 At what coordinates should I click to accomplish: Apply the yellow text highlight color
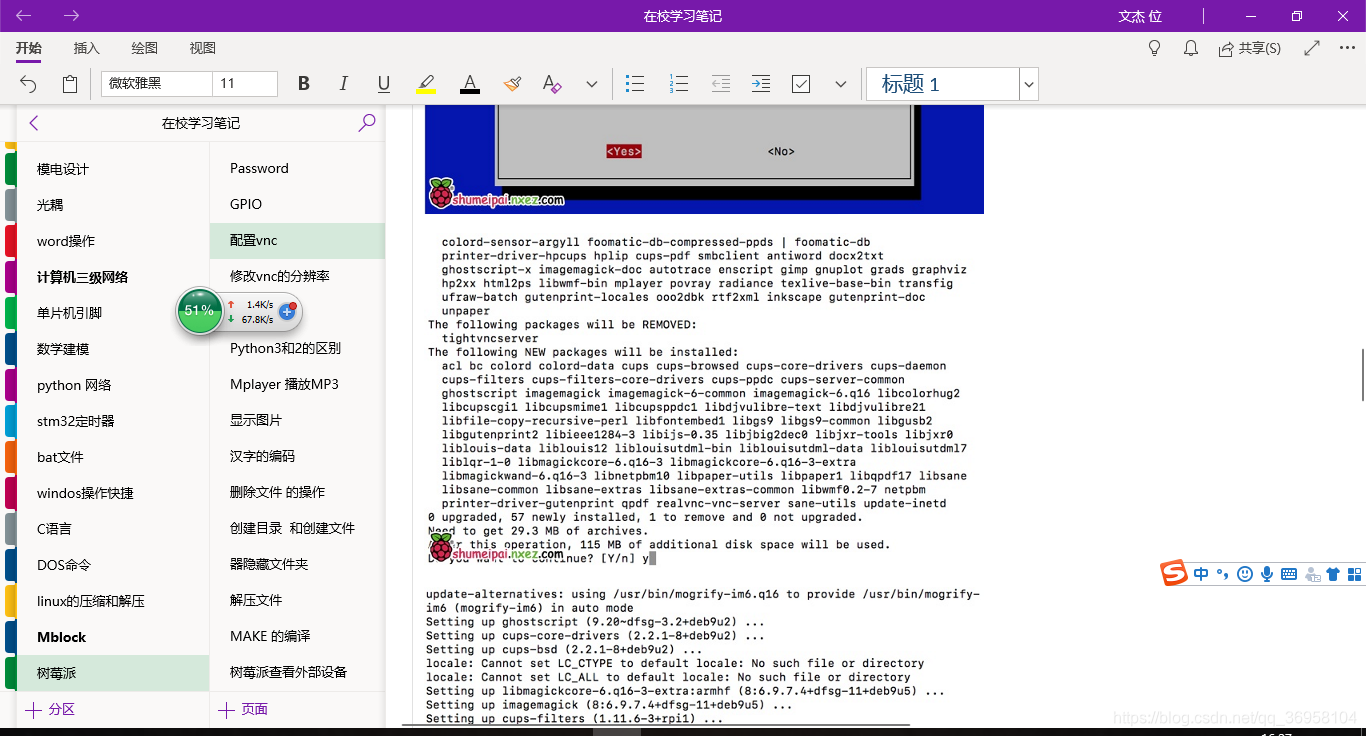(426, 84)
